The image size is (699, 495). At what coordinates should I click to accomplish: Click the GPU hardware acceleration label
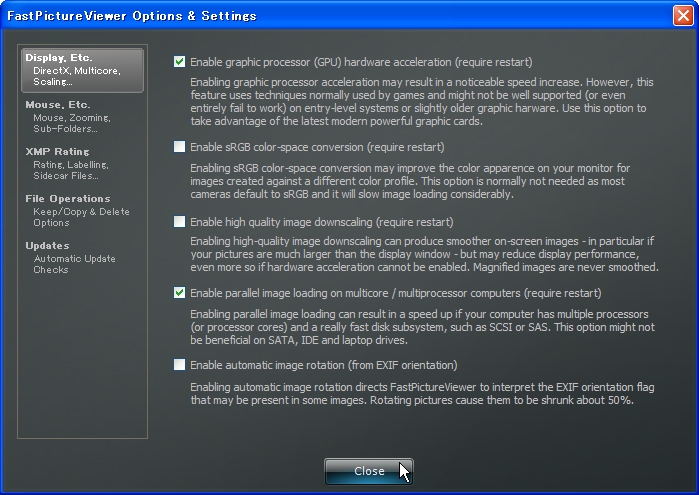pos(361,62)
